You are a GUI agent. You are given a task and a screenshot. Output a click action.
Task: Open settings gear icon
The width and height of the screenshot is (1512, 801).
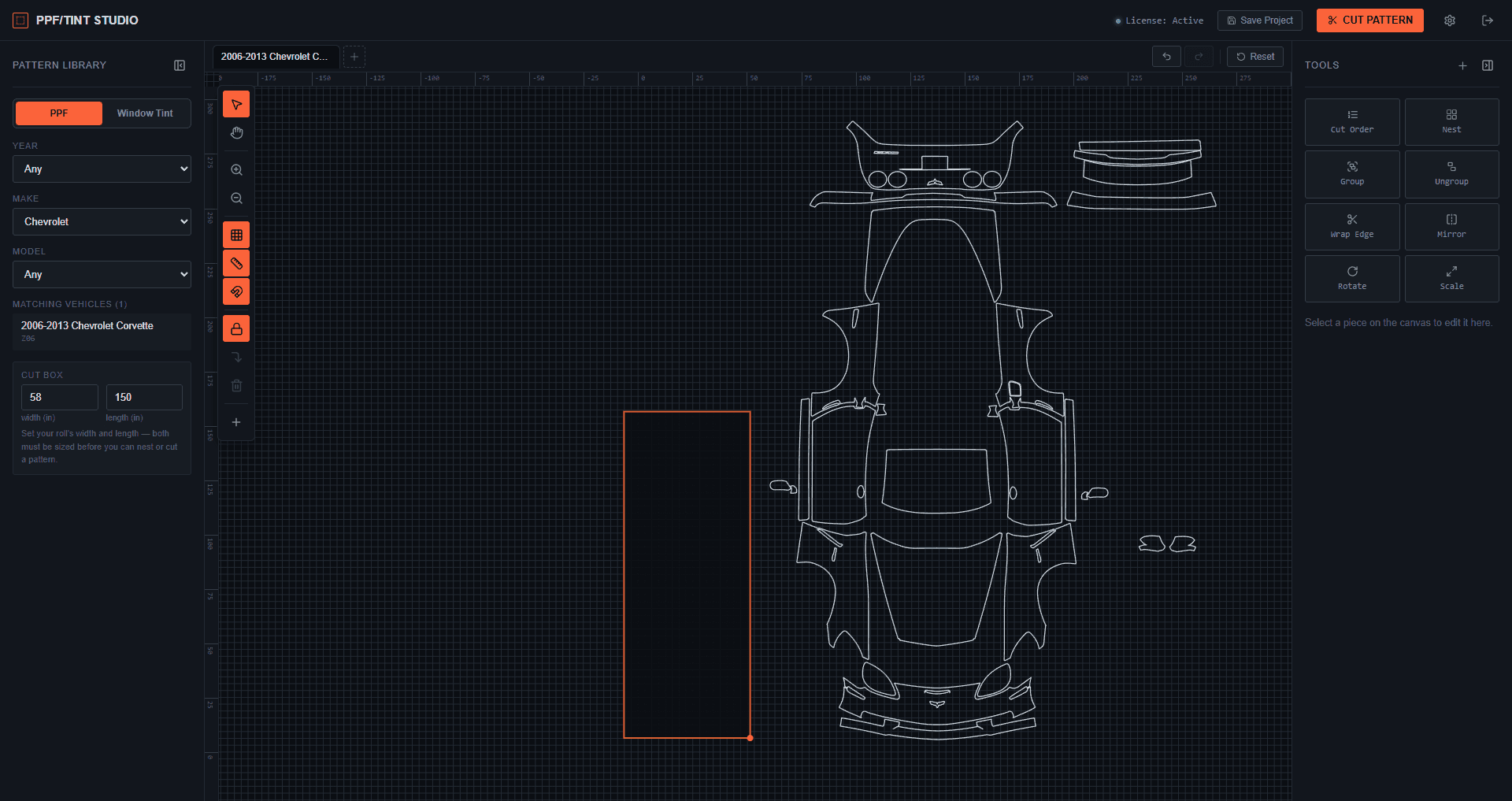[x=1450, y=20]
